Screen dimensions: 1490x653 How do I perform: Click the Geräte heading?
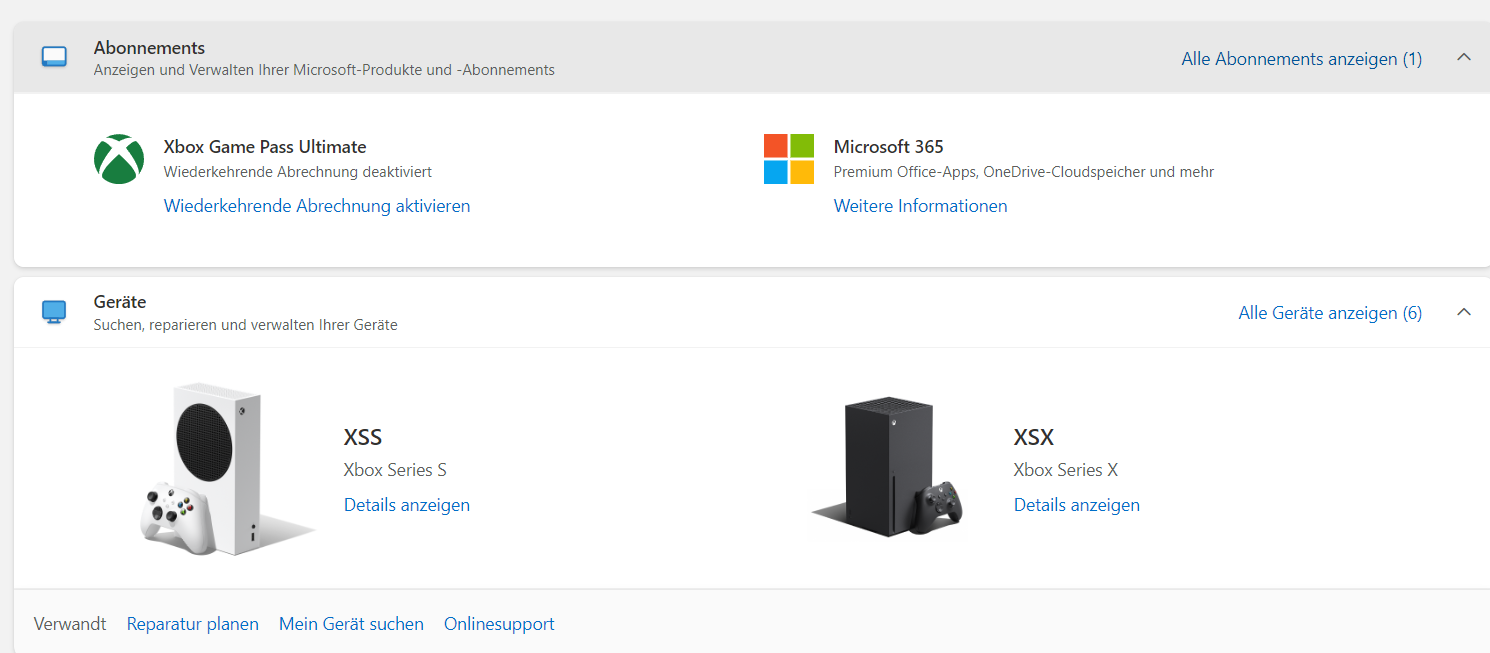pos(120,302)
